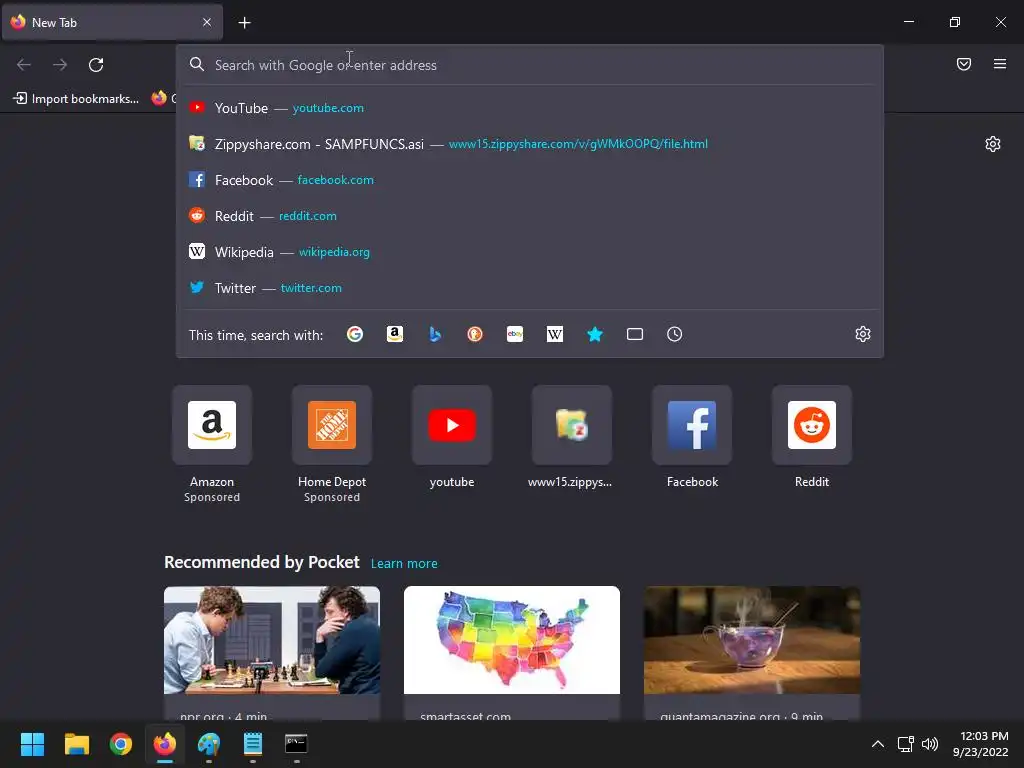Select Facebook suggestion facebook.com
This screenshot has width=1024, height=768.
coord(530,180)
